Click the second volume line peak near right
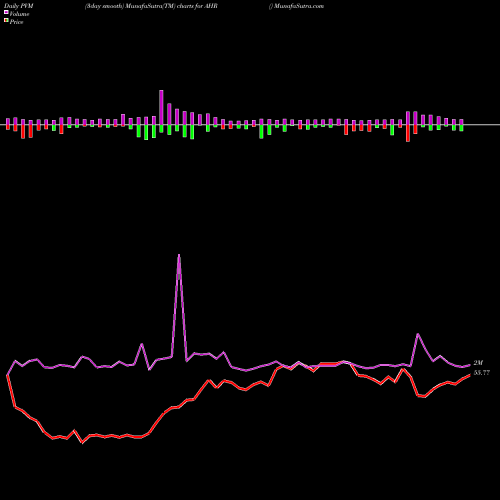Screen dimensions: 500x500 pyautogui.click(x=418, y=334)
